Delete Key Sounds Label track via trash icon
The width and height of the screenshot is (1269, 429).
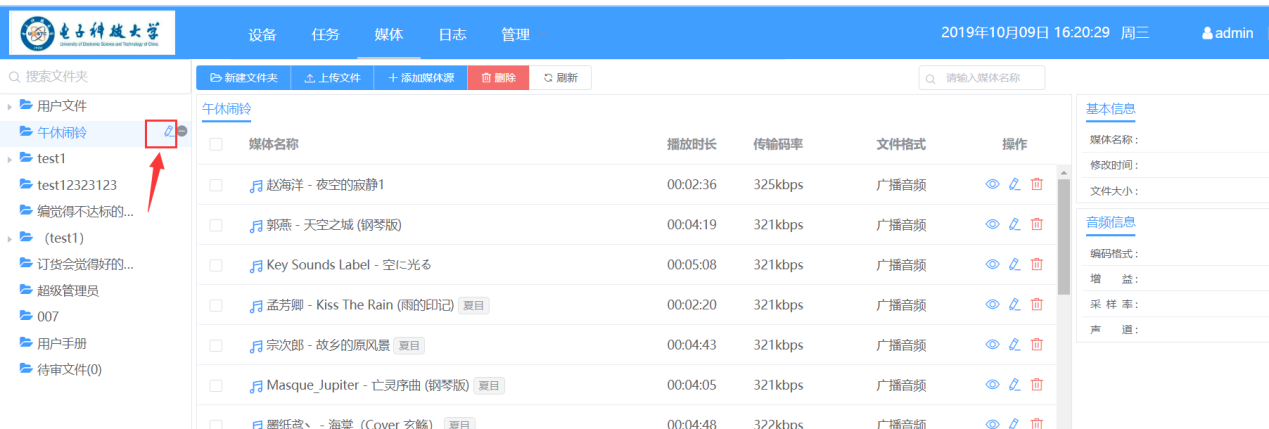1036,264
